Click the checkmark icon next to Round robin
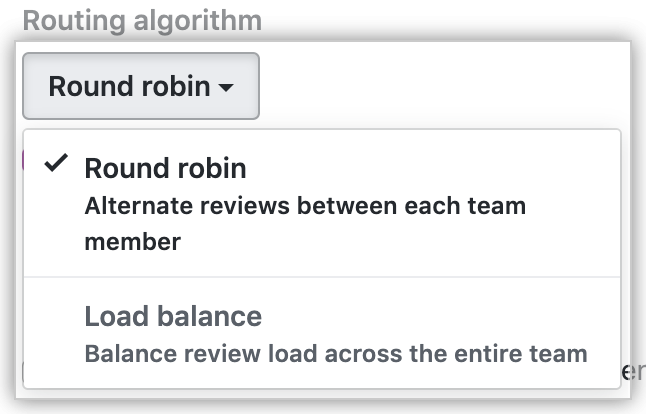This screenshot has height=414, width=646. click(x=57, y=165)
